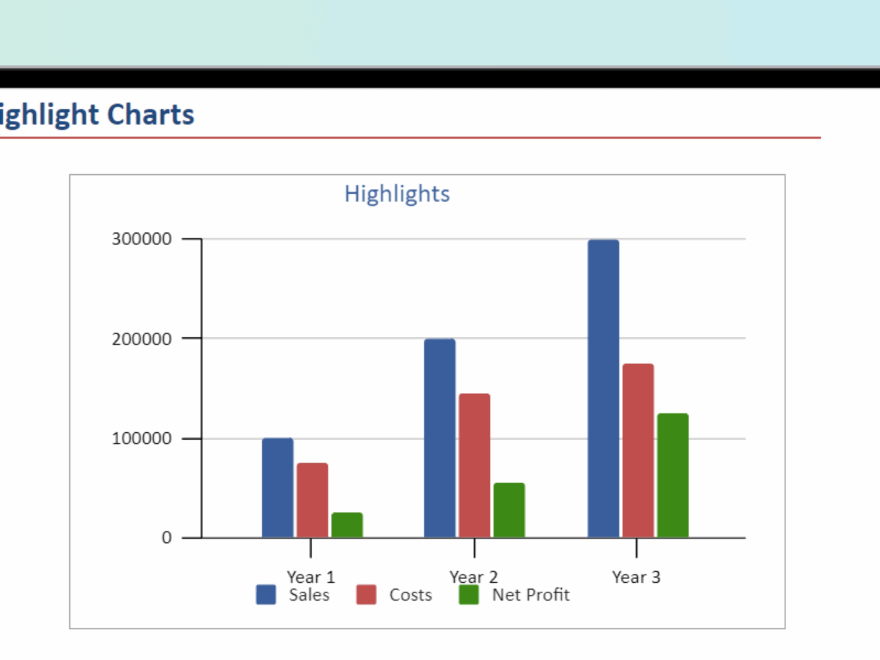Click the green Net Profit legend swatch

tap(469, 595)
